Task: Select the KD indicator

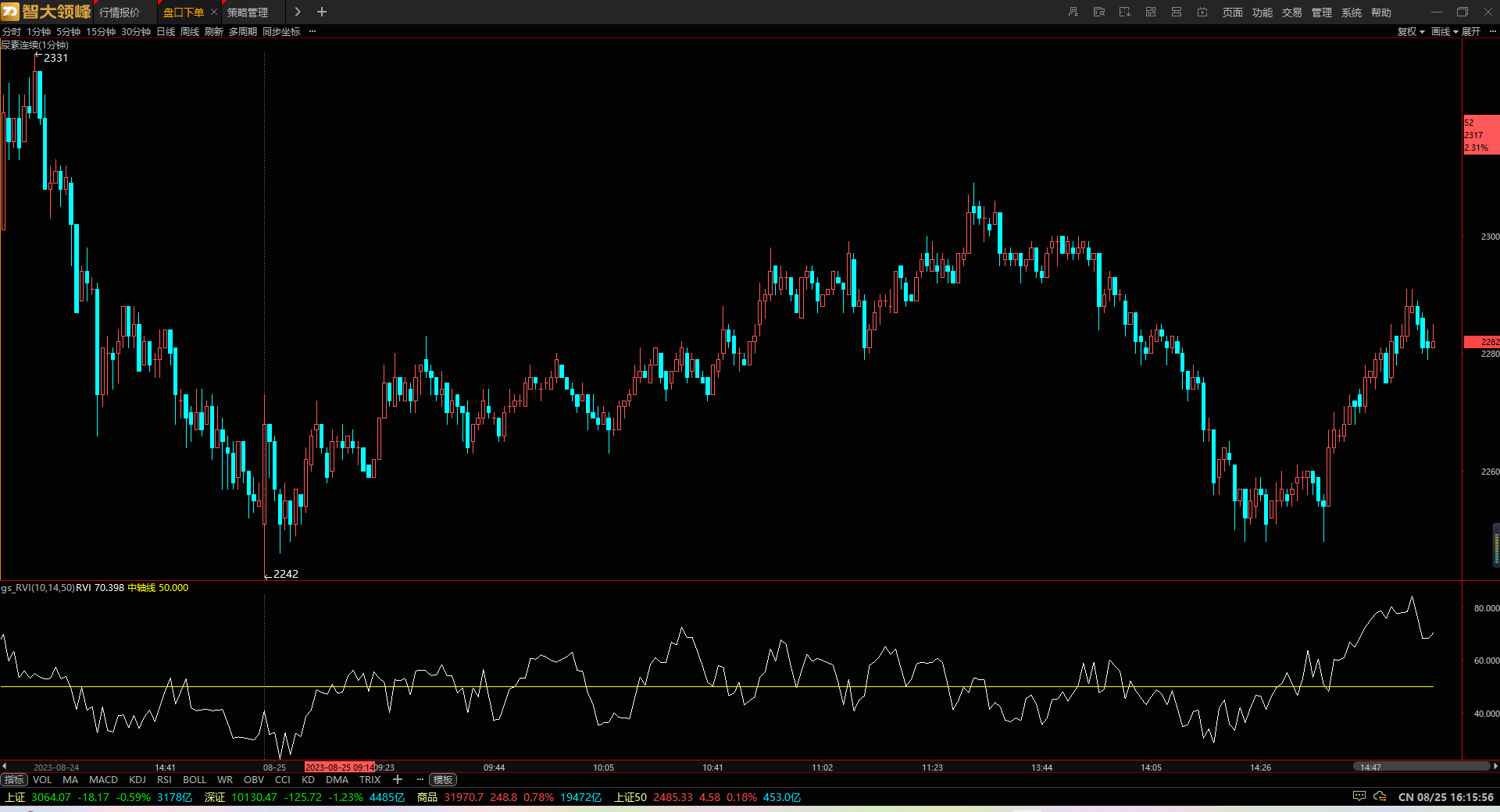Action: point(309,779)
